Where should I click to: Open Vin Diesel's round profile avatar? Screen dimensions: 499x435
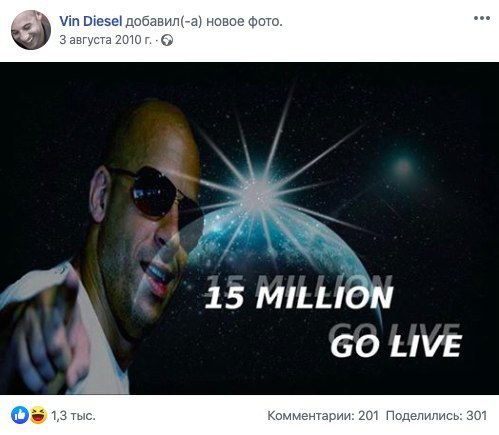[31, 30]
